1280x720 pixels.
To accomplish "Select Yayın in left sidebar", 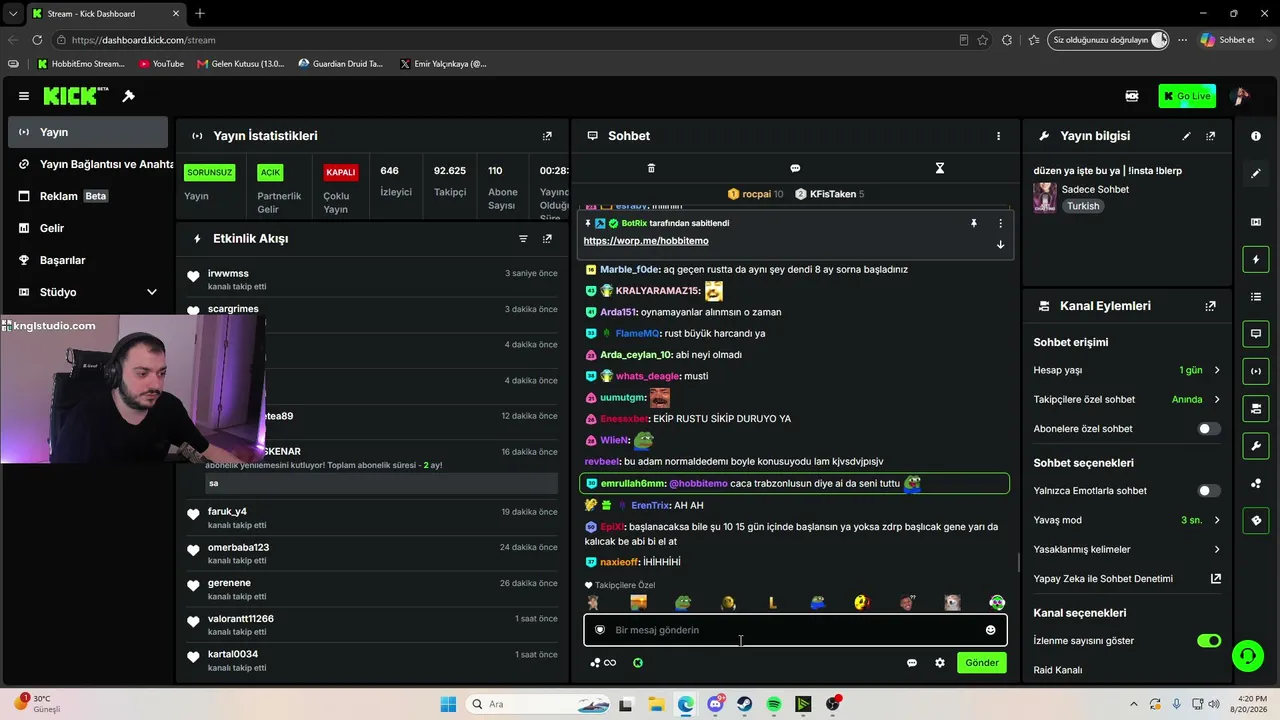I will coord(88,132).
